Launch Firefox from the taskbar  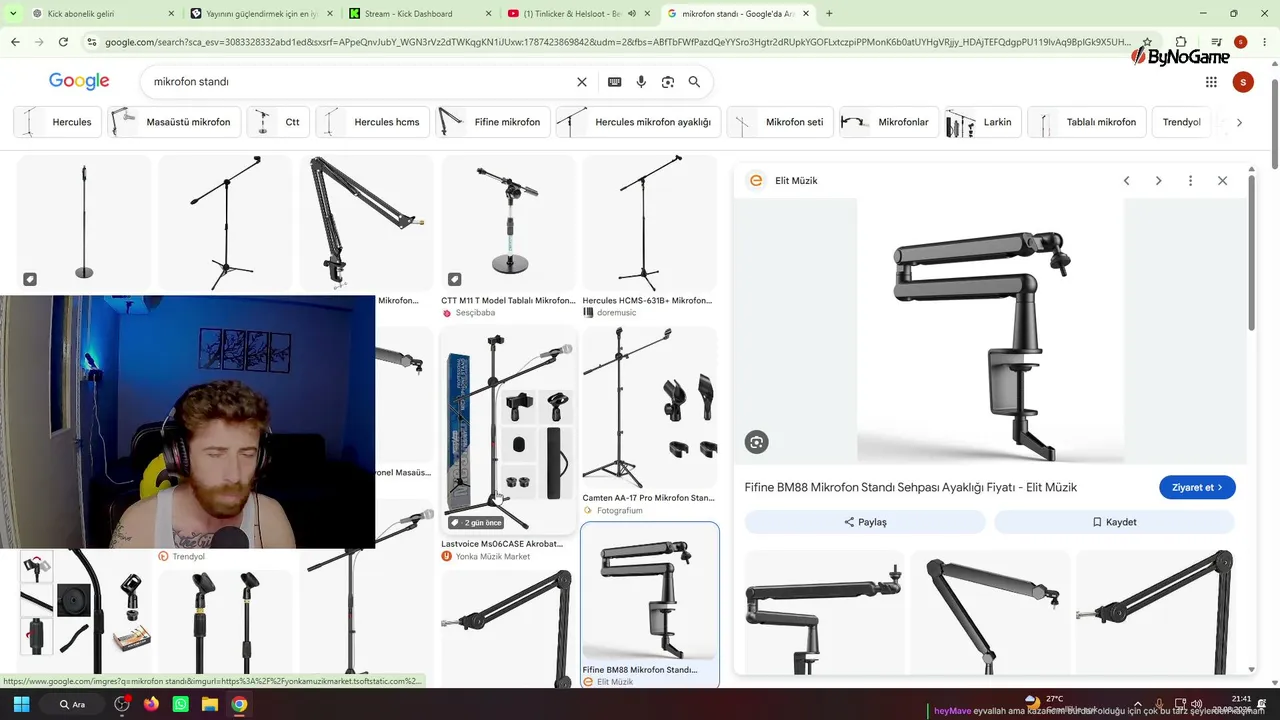[x=151, y=704]
